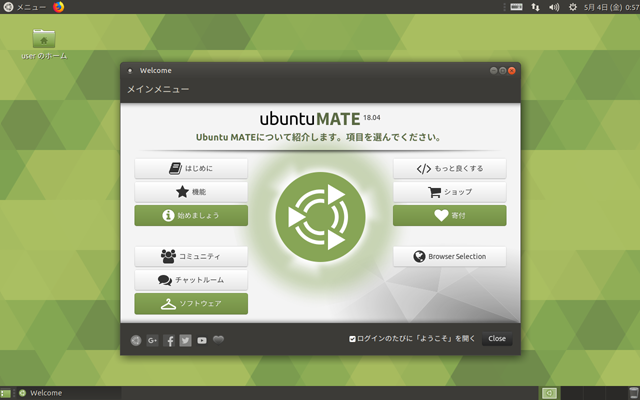Open the Facebook social link icon
Image resolution: width=640 pixels, height=400 pixels.
169,340
